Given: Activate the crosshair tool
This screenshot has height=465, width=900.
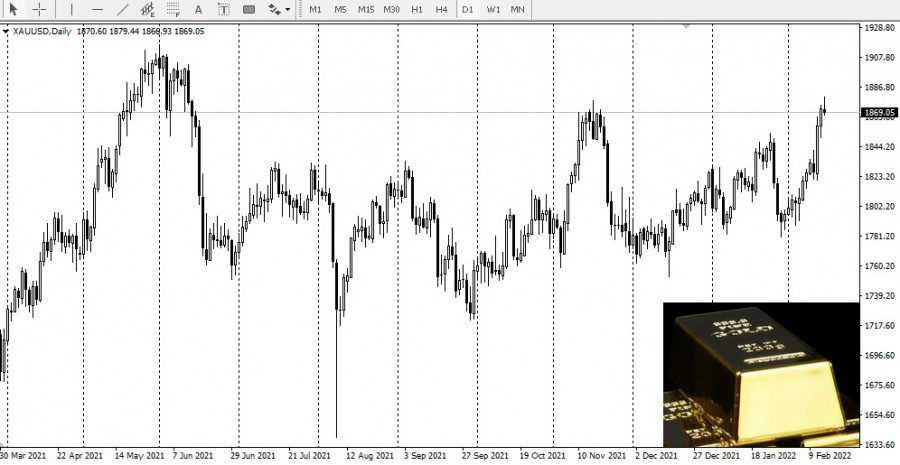Looking at the screenshot, I should click(39, 9).
